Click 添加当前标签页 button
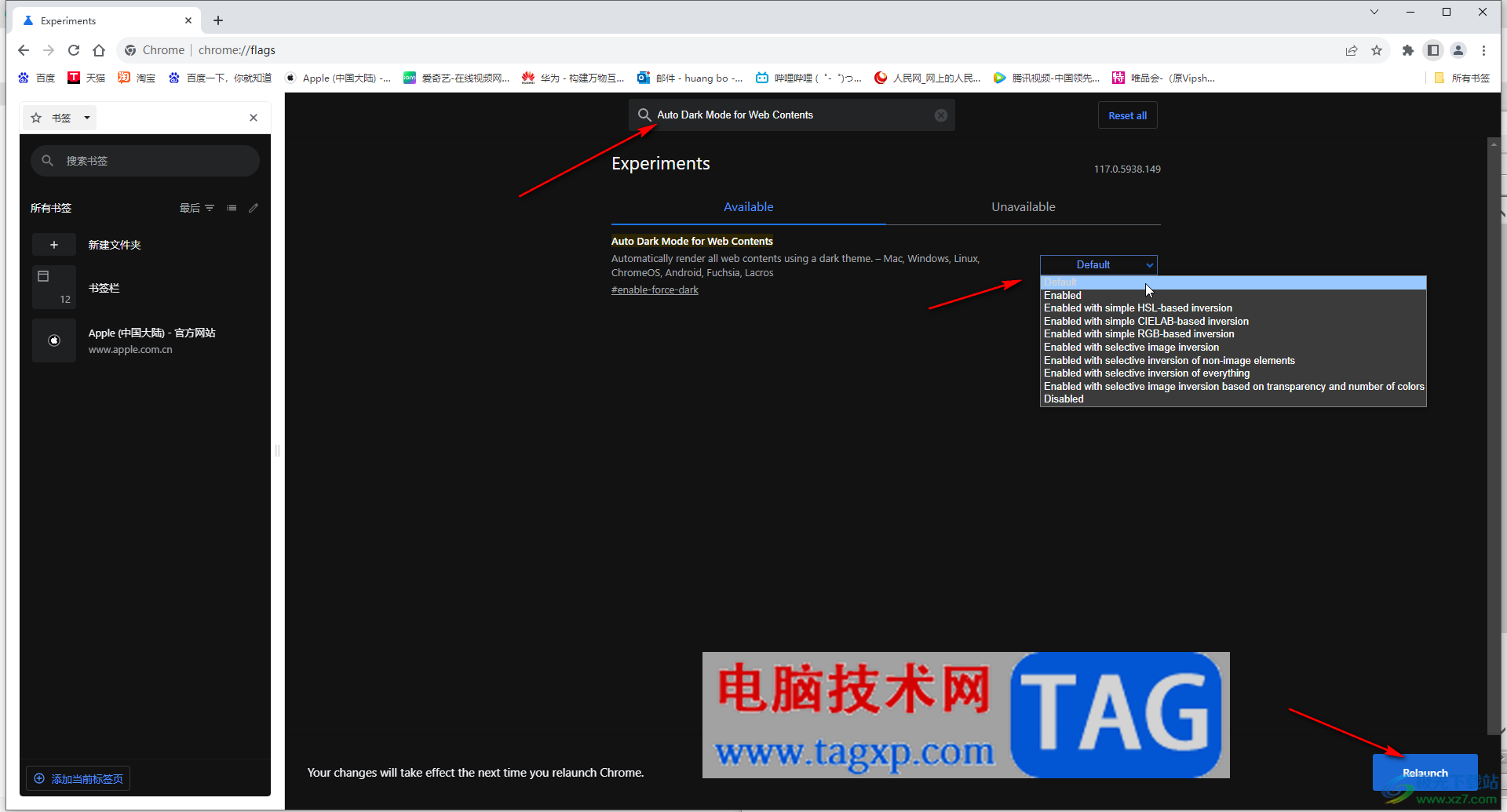Image resolution: width=1507 pixels, height=812 pixels. [x=78, y=779]
